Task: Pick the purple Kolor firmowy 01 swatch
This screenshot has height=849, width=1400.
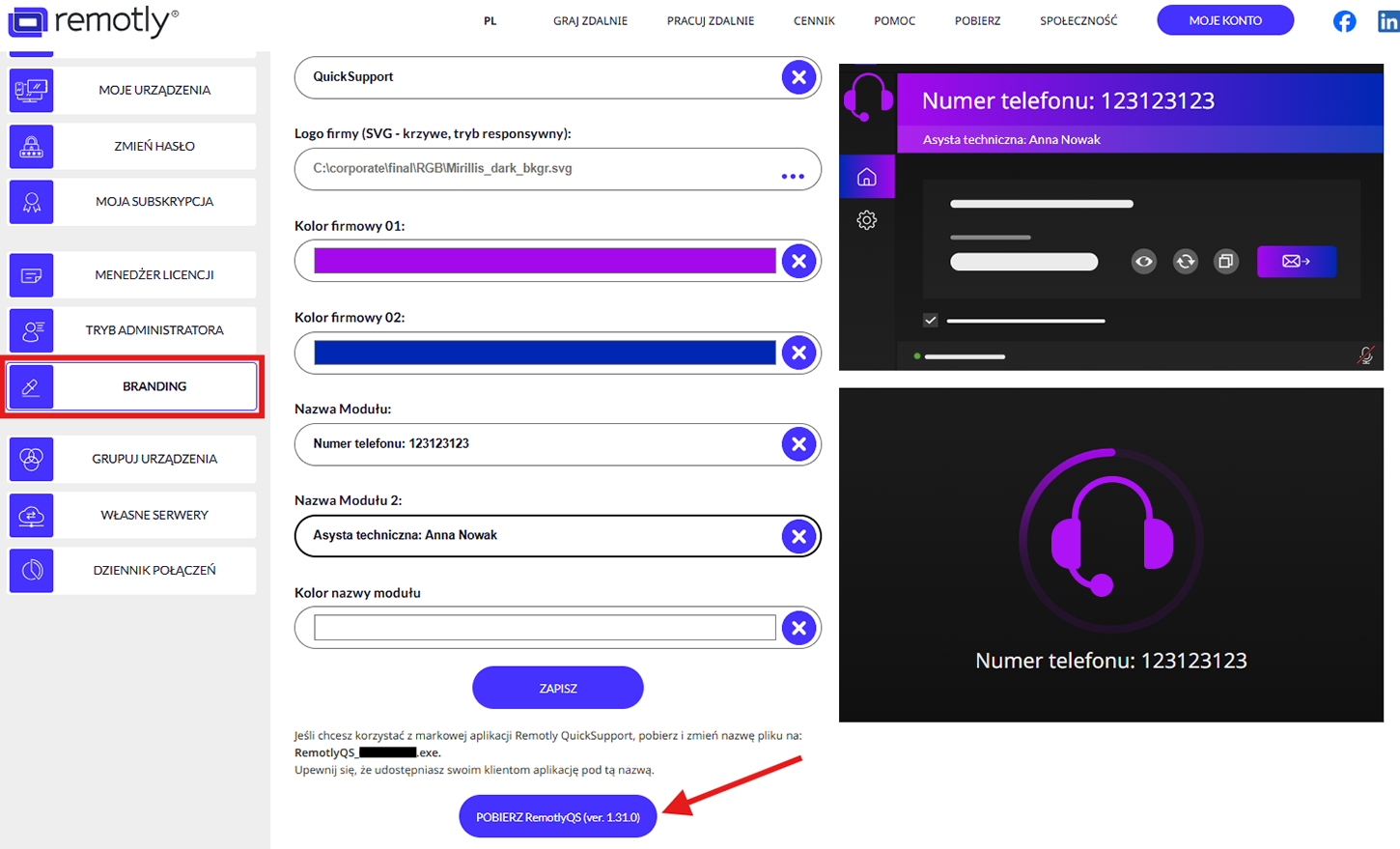Action: coord(545,261)
